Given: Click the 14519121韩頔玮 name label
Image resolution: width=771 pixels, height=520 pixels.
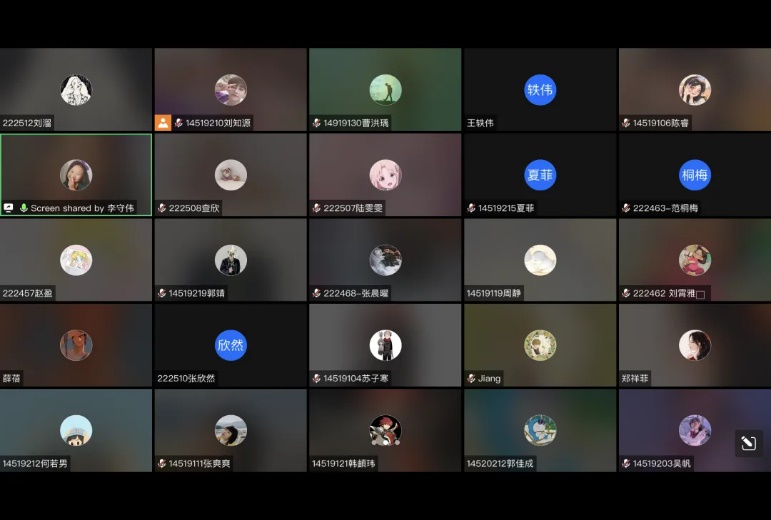Looking at the screenshot, I should [x=346, y=464].
